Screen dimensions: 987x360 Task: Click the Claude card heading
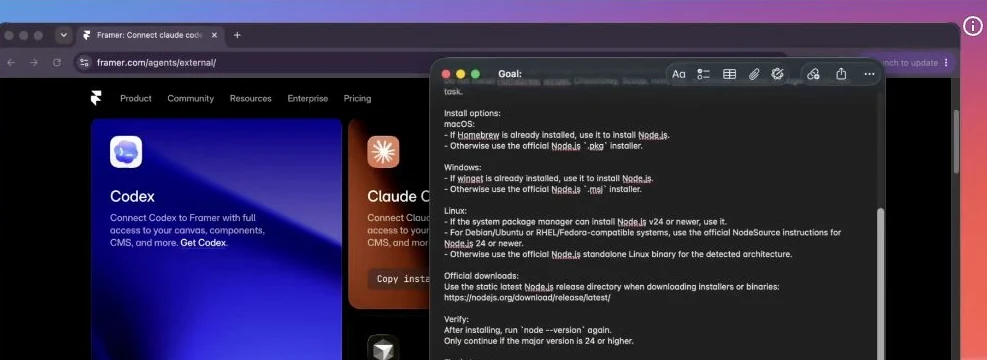pos(398,196)
